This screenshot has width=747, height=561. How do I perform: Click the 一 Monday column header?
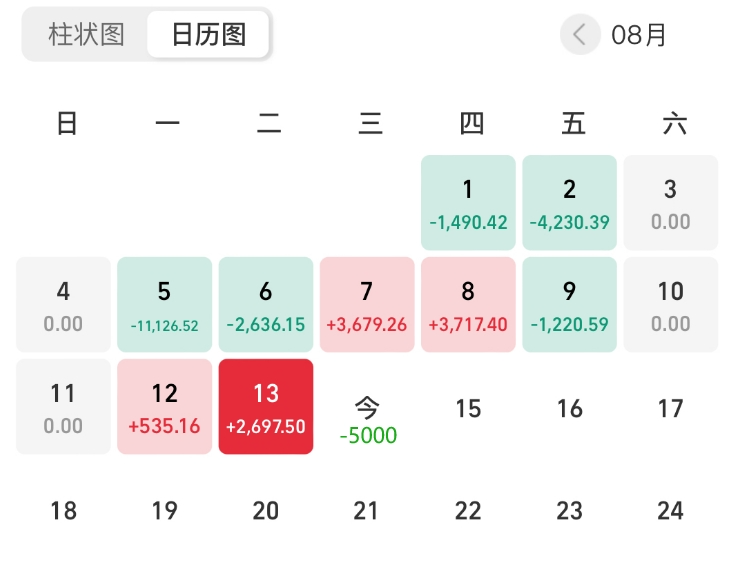coord(167,123)
